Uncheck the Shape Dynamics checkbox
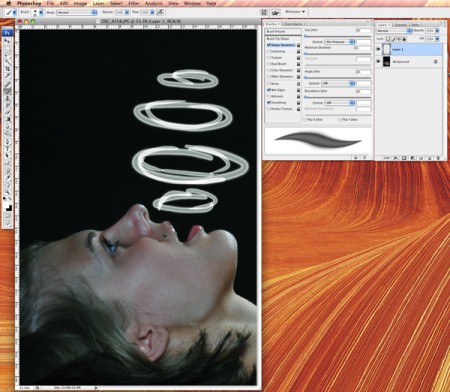This screenshot has width=450, height=392. pyautogui.click(x=269, y=45)
